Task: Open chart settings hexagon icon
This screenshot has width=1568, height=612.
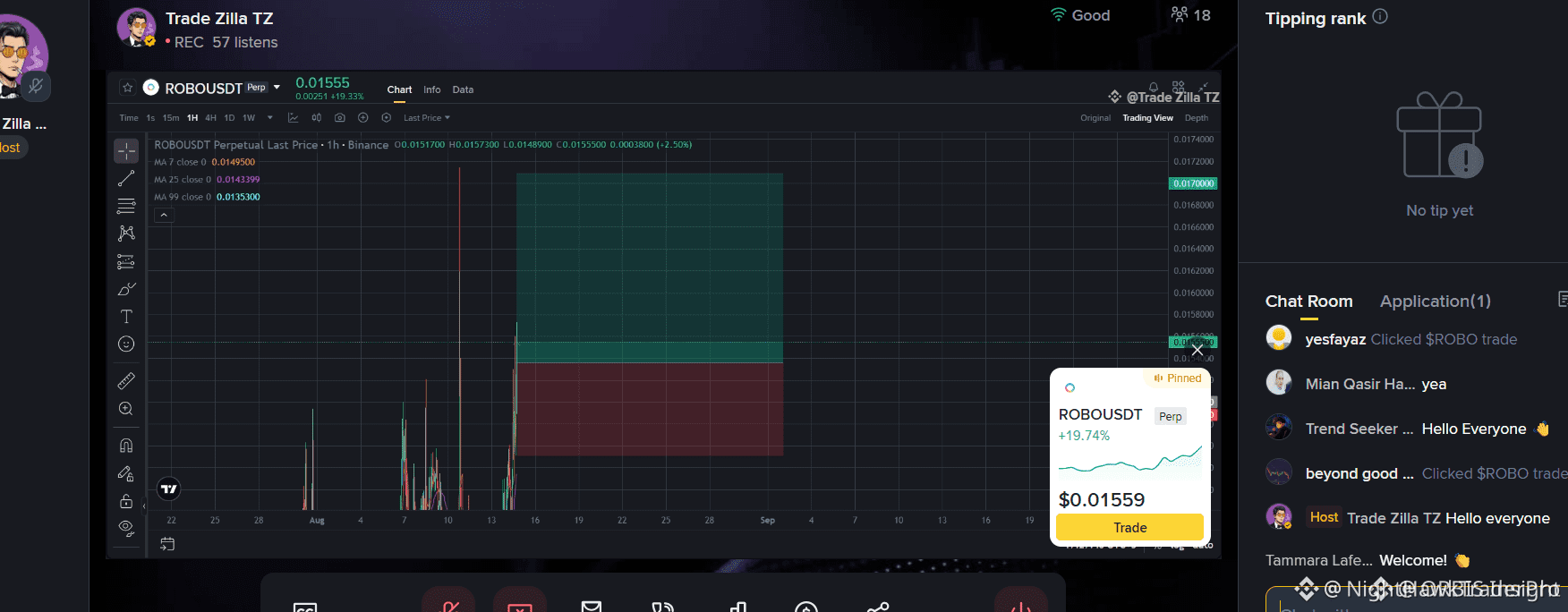Action: pyautogui.click(x=386, y=117)
